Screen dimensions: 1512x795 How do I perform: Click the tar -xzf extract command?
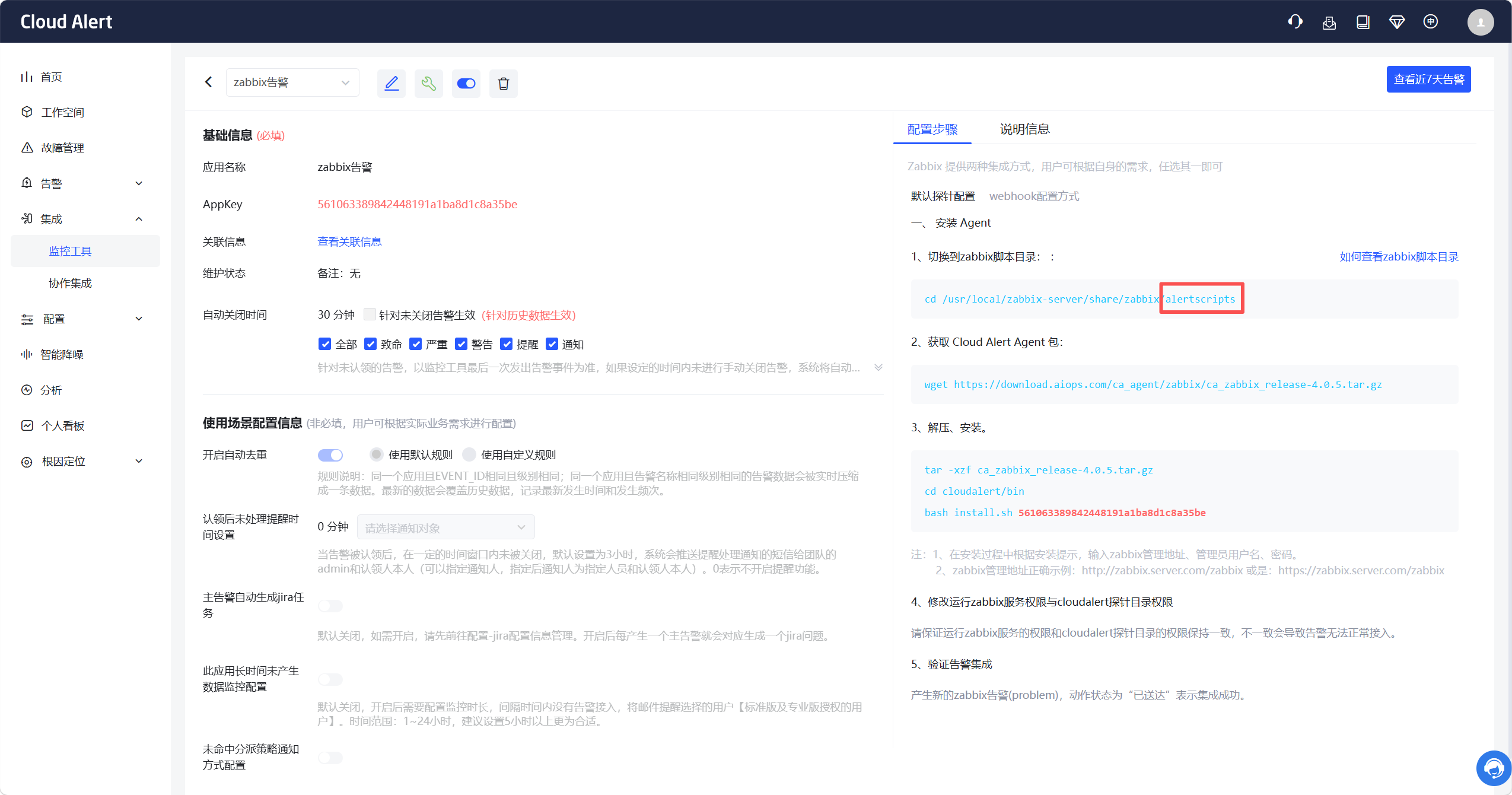pos(1039,470)
